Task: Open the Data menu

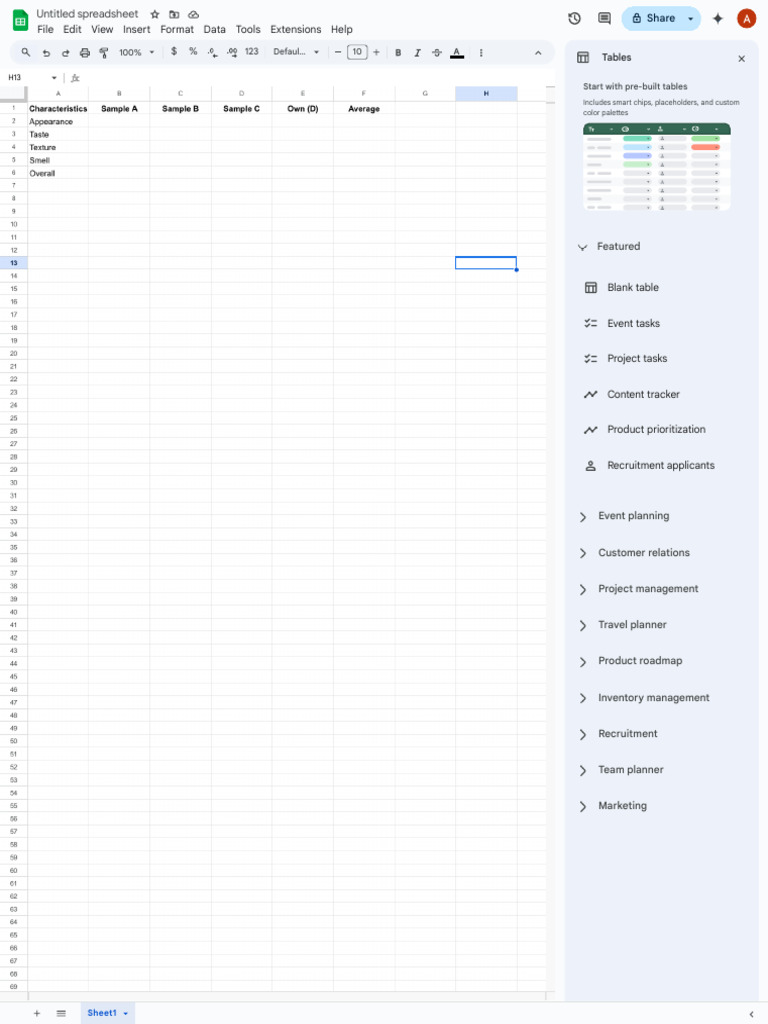Action: click(214, 29)
